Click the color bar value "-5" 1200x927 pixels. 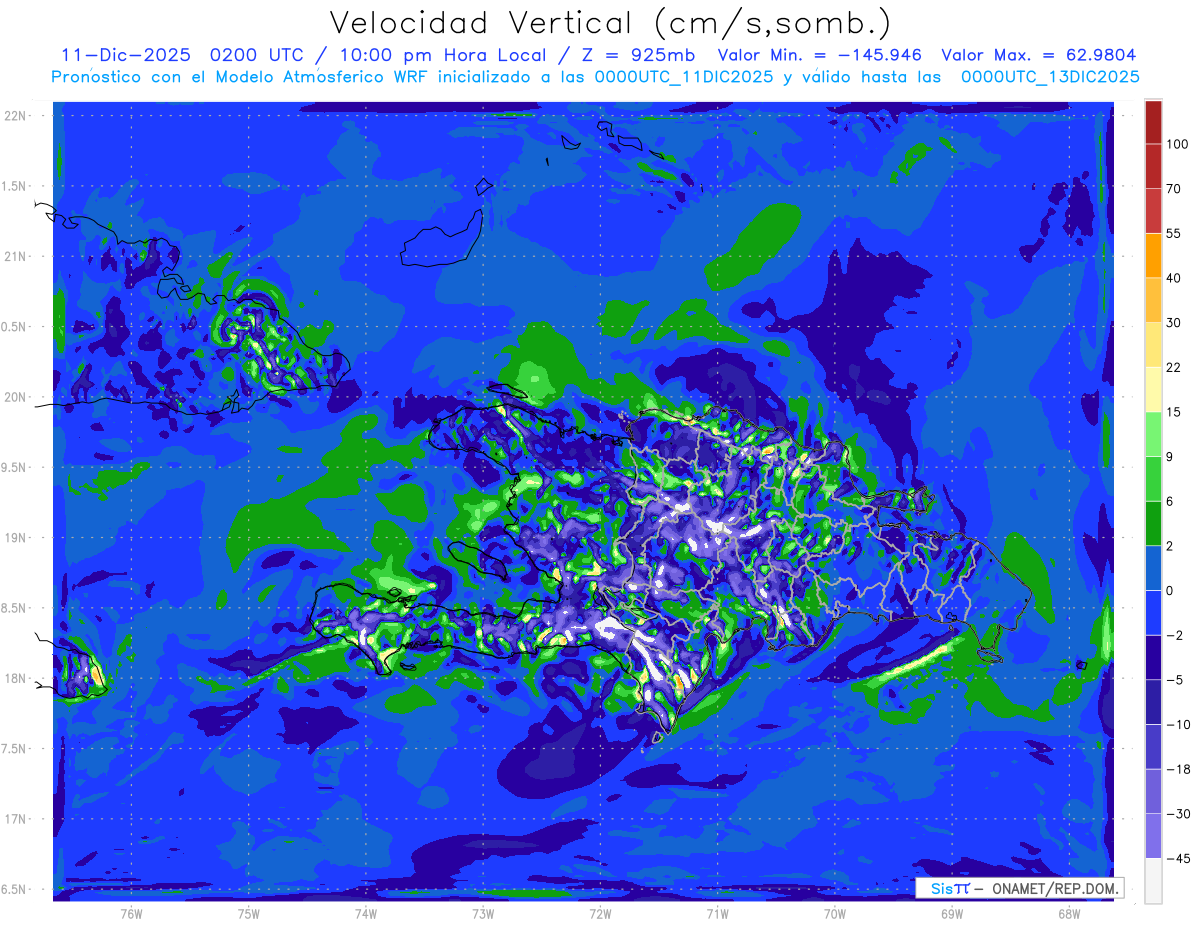(1174, 680)
